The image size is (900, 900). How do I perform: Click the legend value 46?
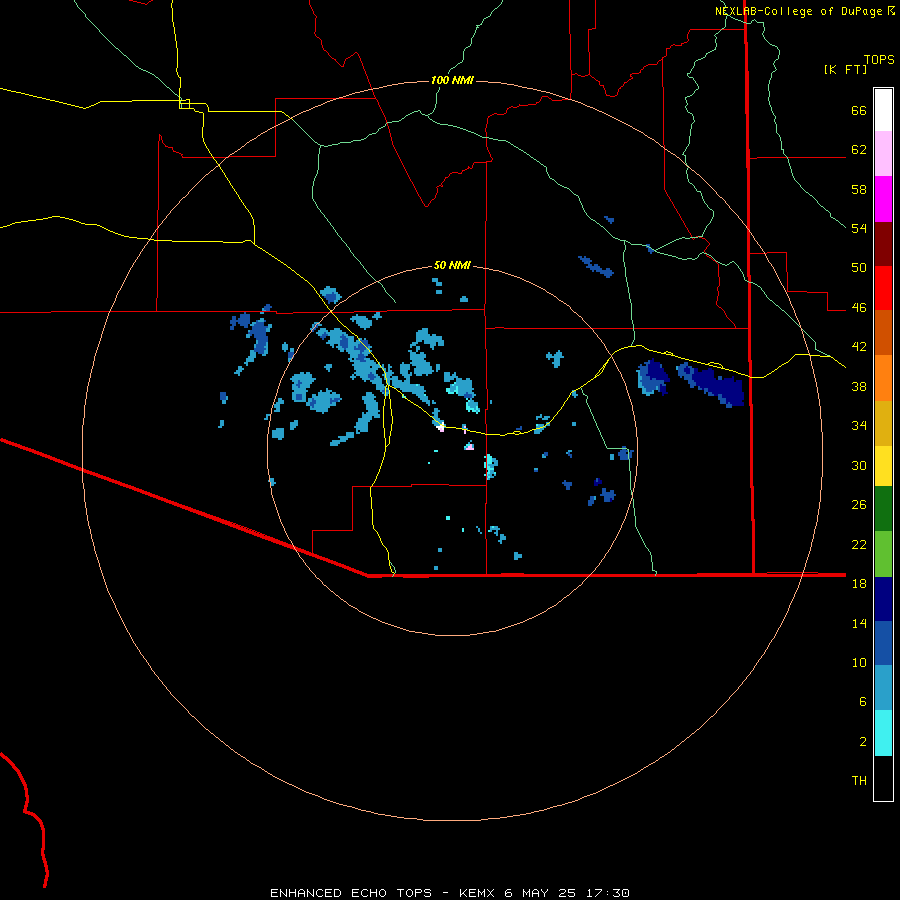(x=859, y=308)
